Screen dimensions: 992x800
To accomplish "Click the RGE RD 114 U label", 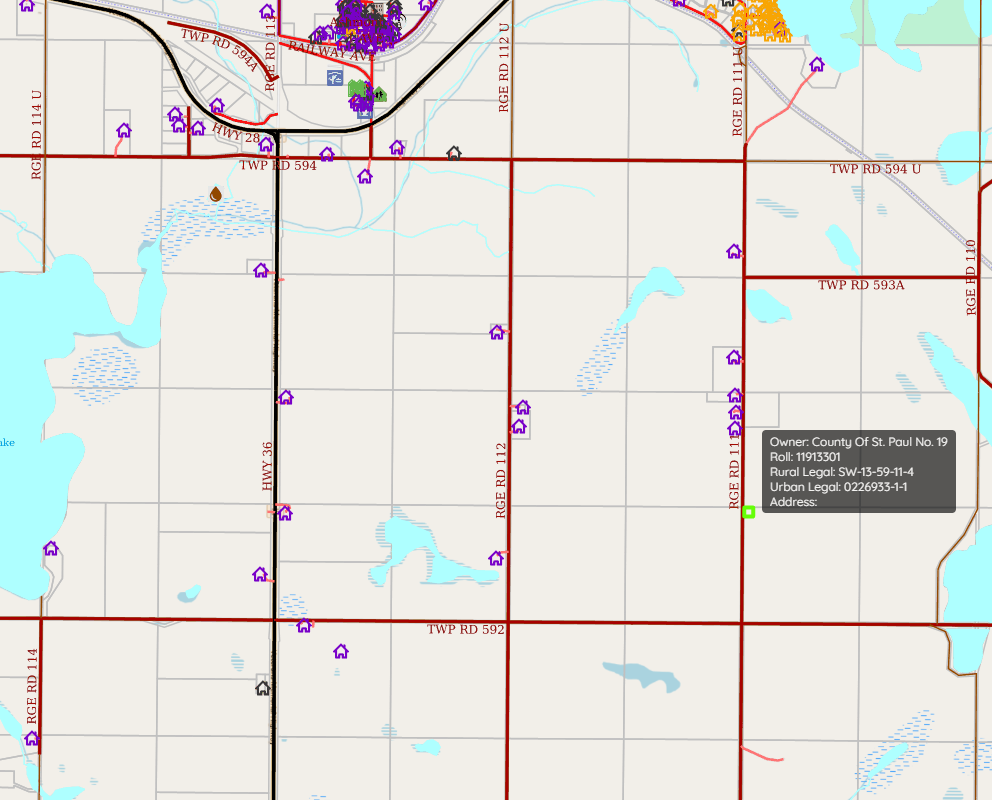I will (36, 134).
